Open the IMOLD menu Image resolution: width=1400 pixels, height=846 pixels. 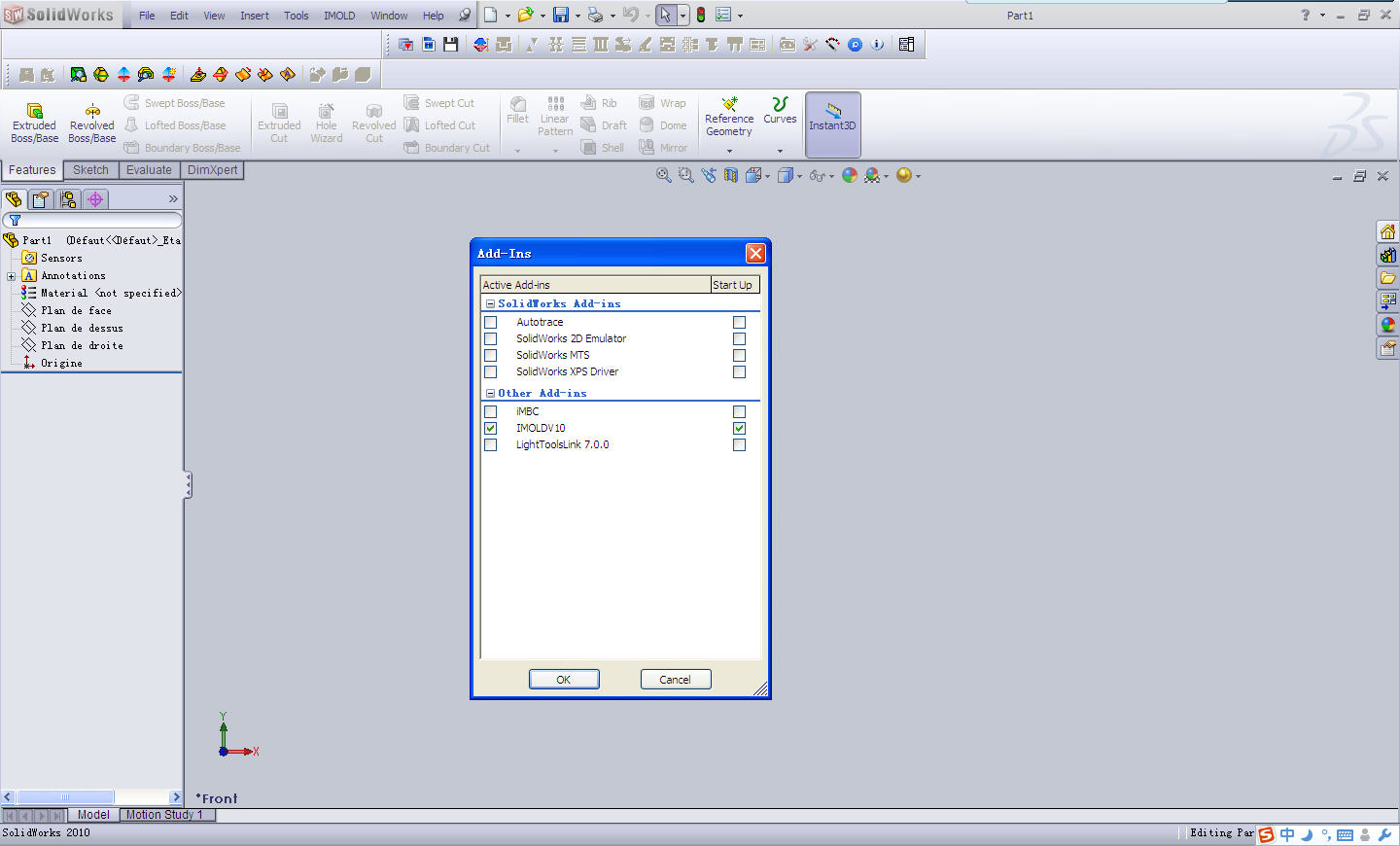[339, 16]
